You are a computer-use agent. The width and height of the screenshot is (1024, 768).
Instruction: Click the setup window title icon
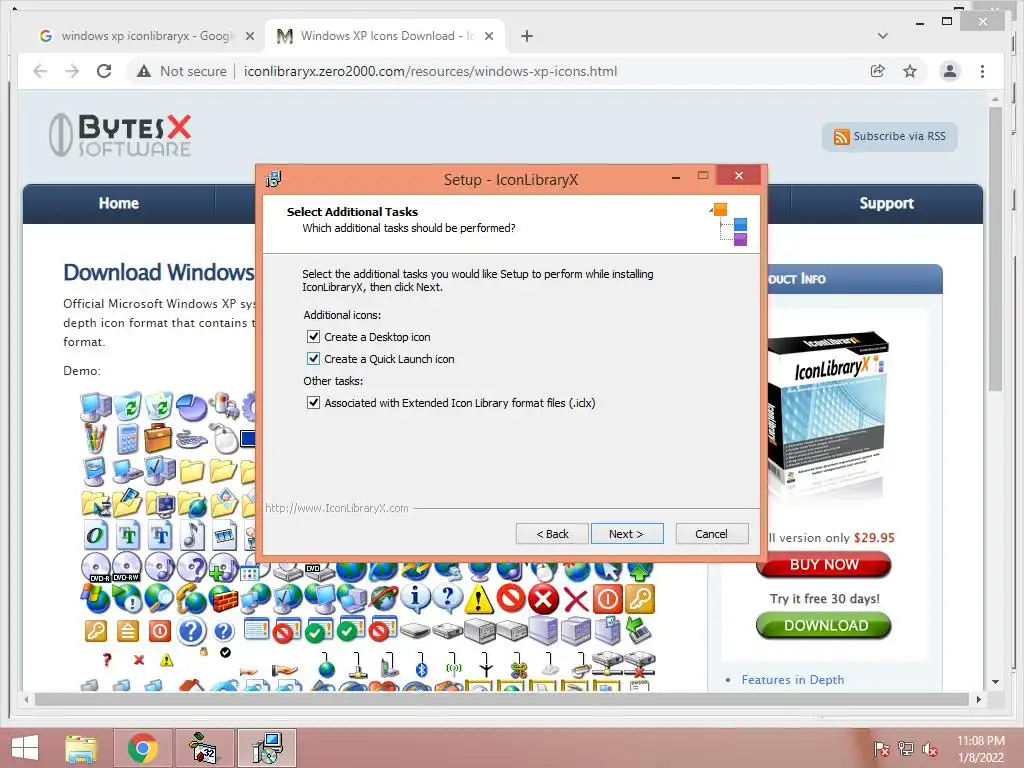(x=274, y=179)
